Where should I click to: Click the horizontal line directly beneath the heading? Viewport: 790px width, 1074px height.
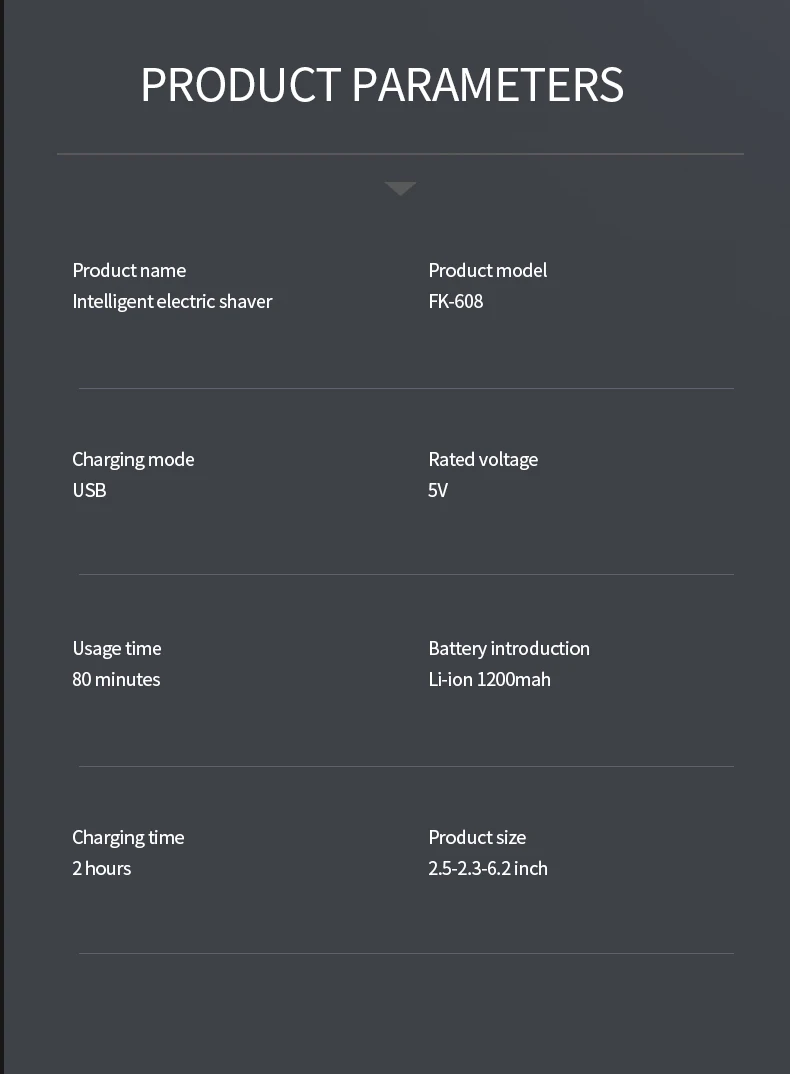(x=400, y=154)
